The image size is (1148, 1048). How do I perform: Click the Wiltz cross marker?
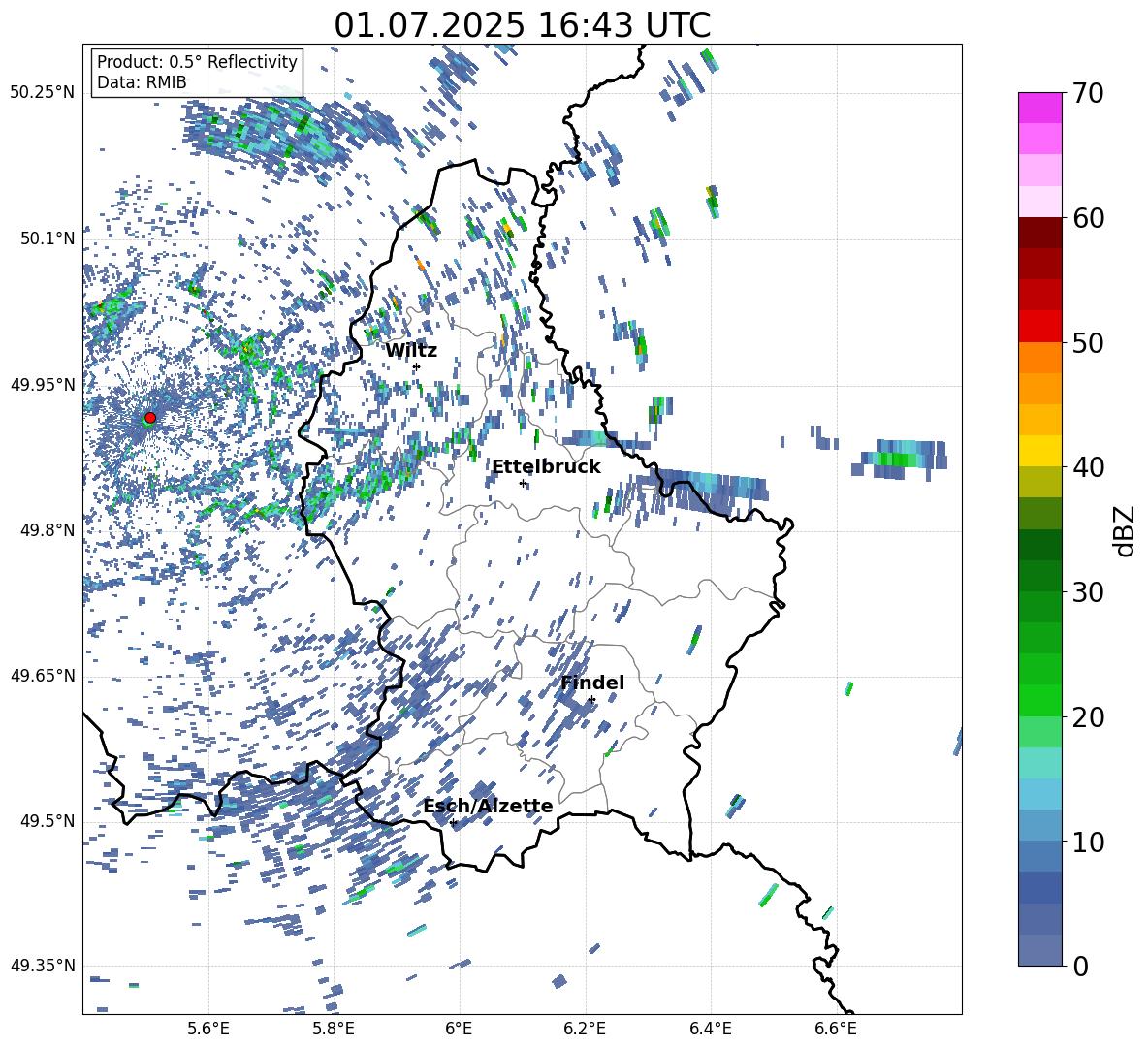(x=417, y=366)
